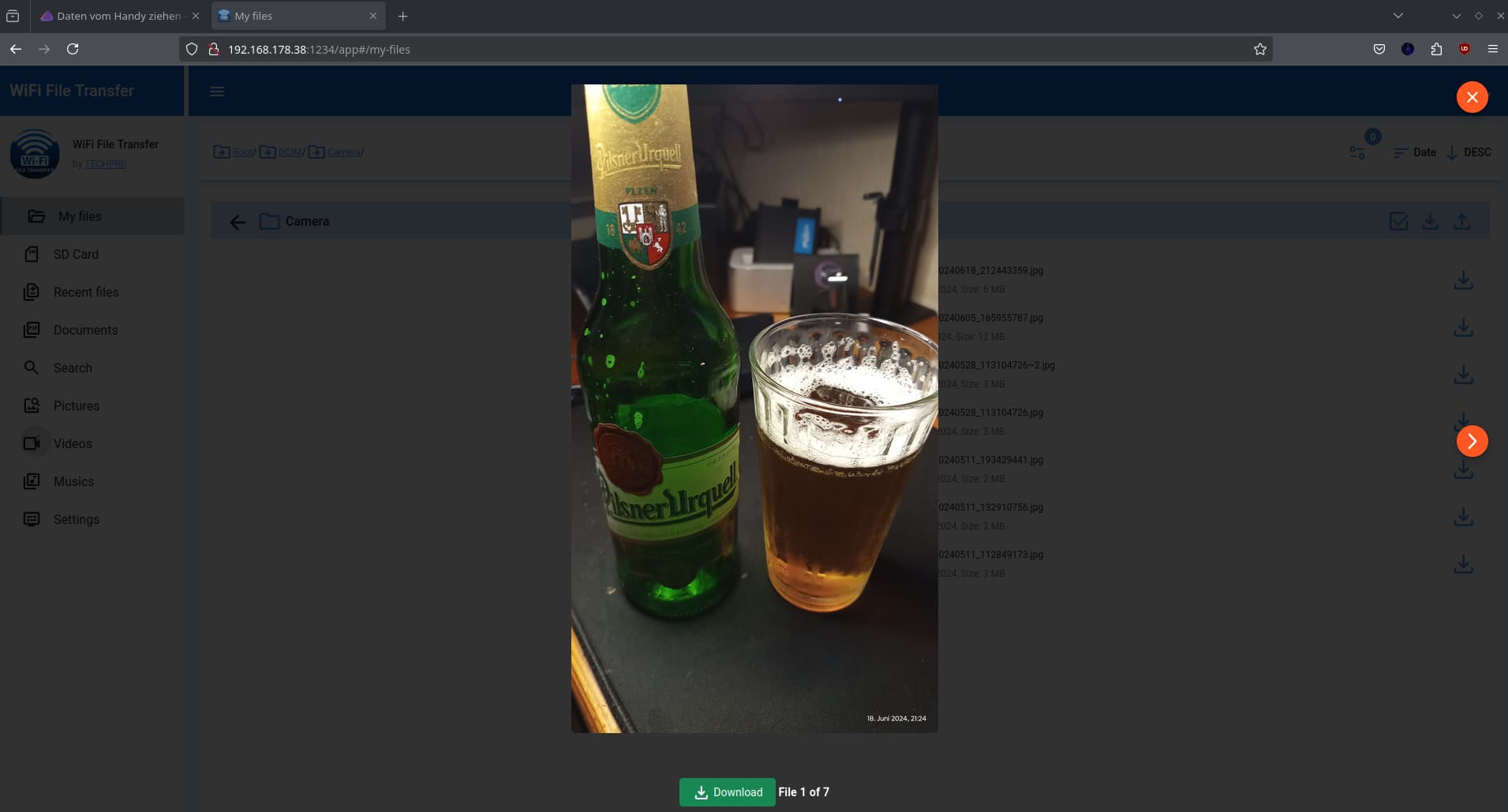This screenshot has height=812, width=1508.
Task: Open Date sort dropdown
Action: pyautogui.click(x=1415, y=152)
